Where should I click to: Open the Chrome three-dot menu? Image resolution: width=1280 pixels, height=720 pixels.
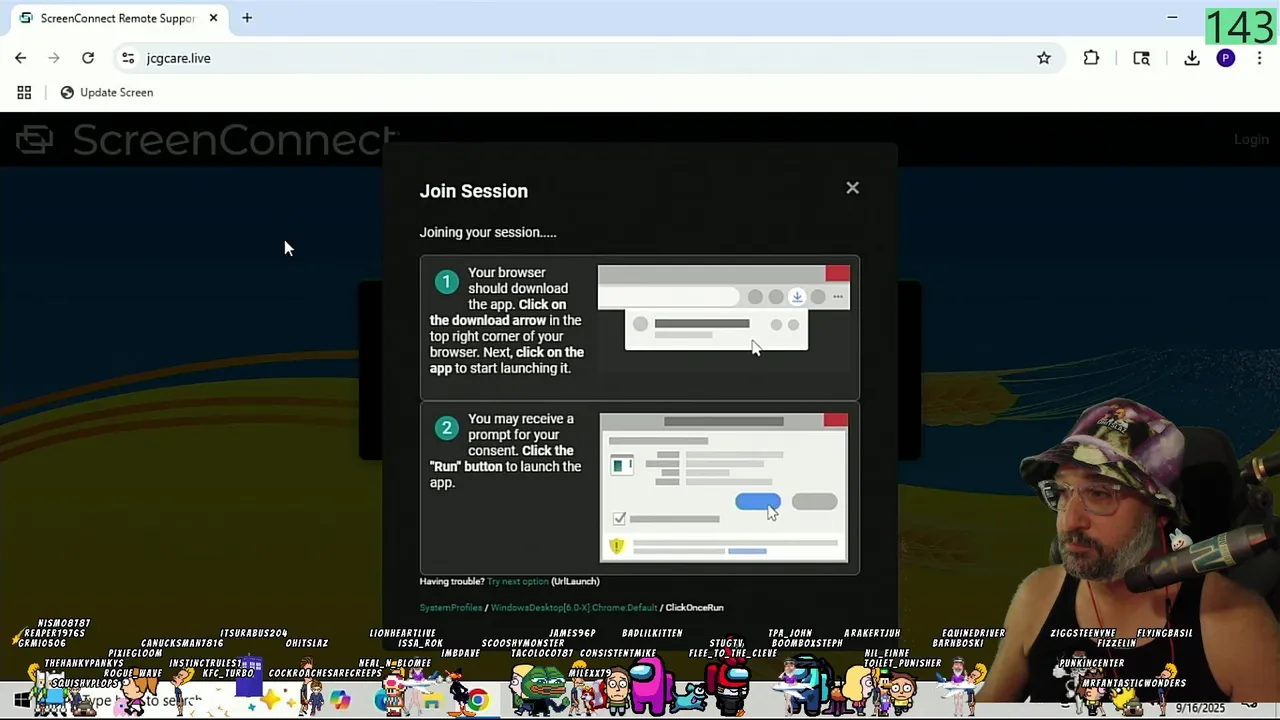(1259, 58)
